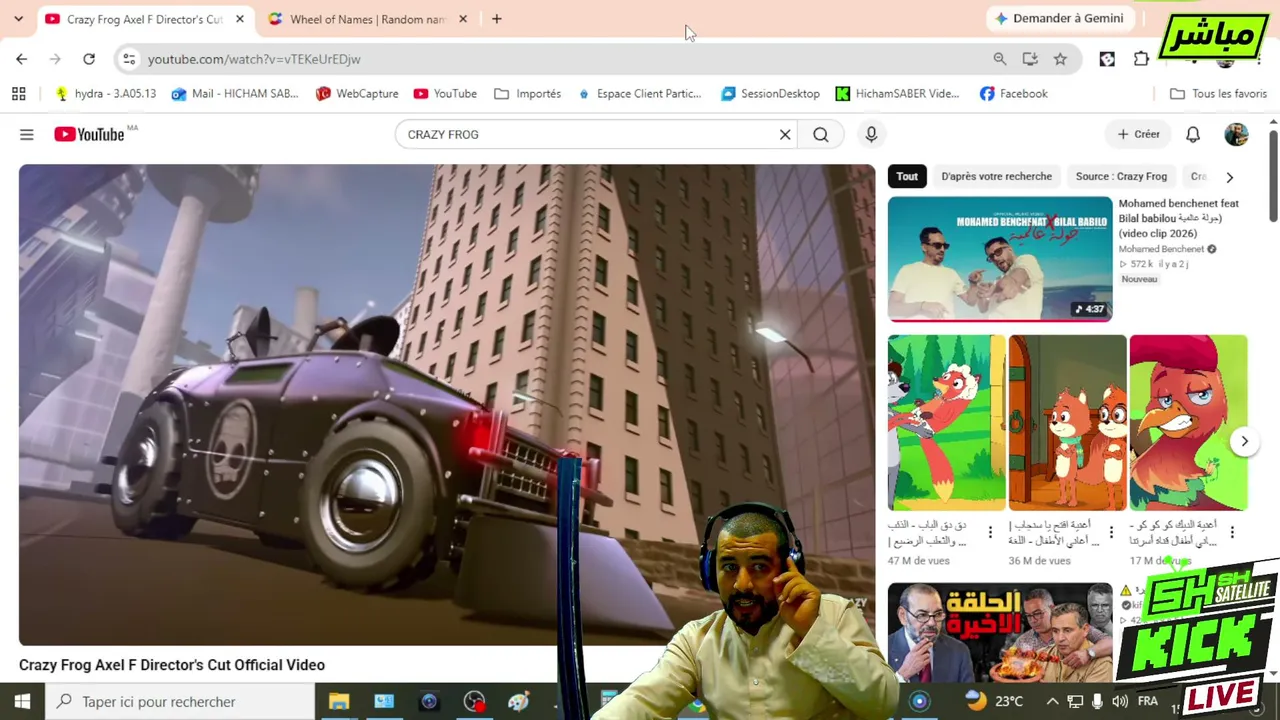Select the Tout filter chip
This screenshot has width=1280, height=720.
pos(907,177)
